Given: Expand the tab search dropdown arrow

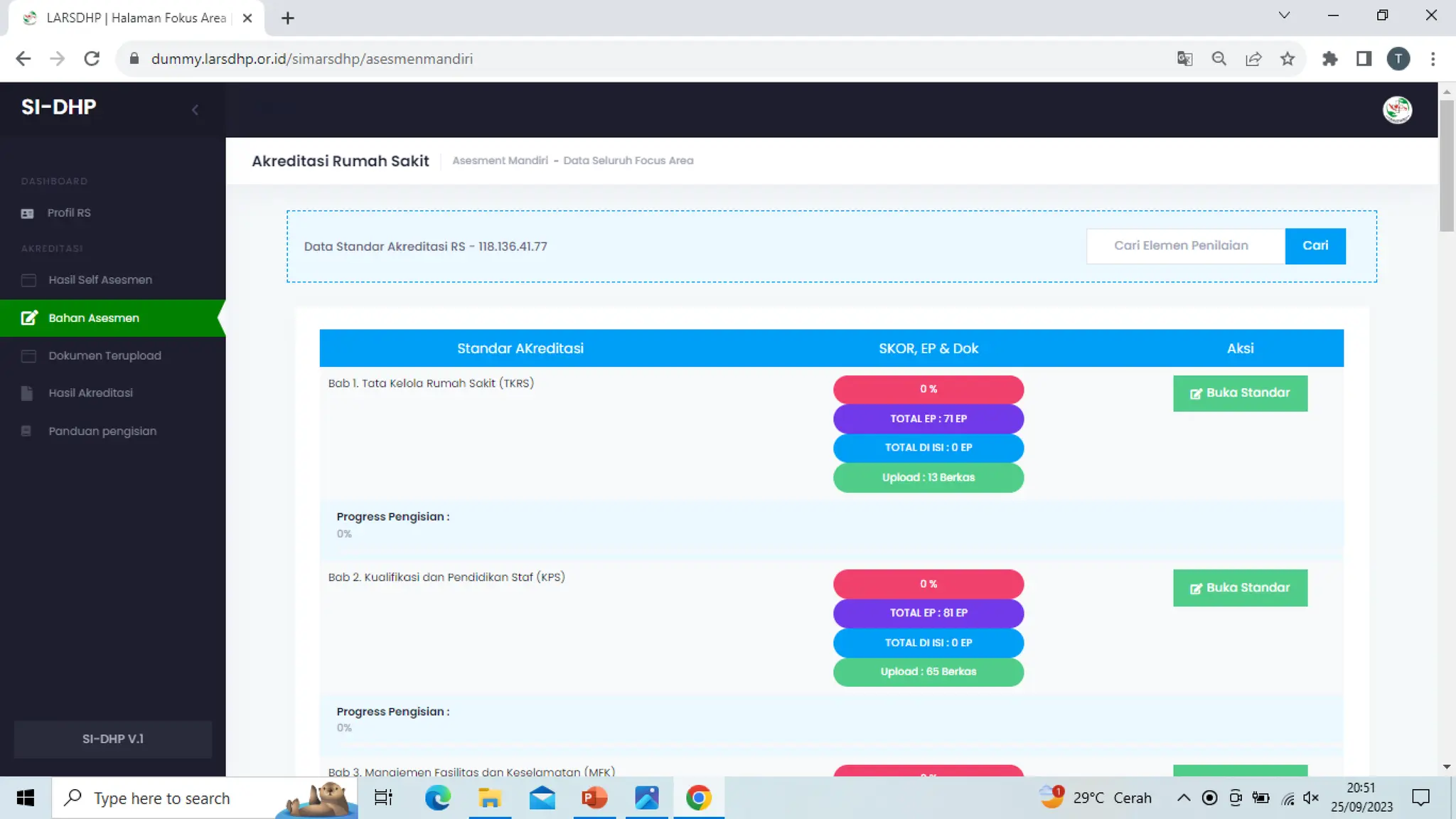Looking at the screenshot, I should 1284,16.
